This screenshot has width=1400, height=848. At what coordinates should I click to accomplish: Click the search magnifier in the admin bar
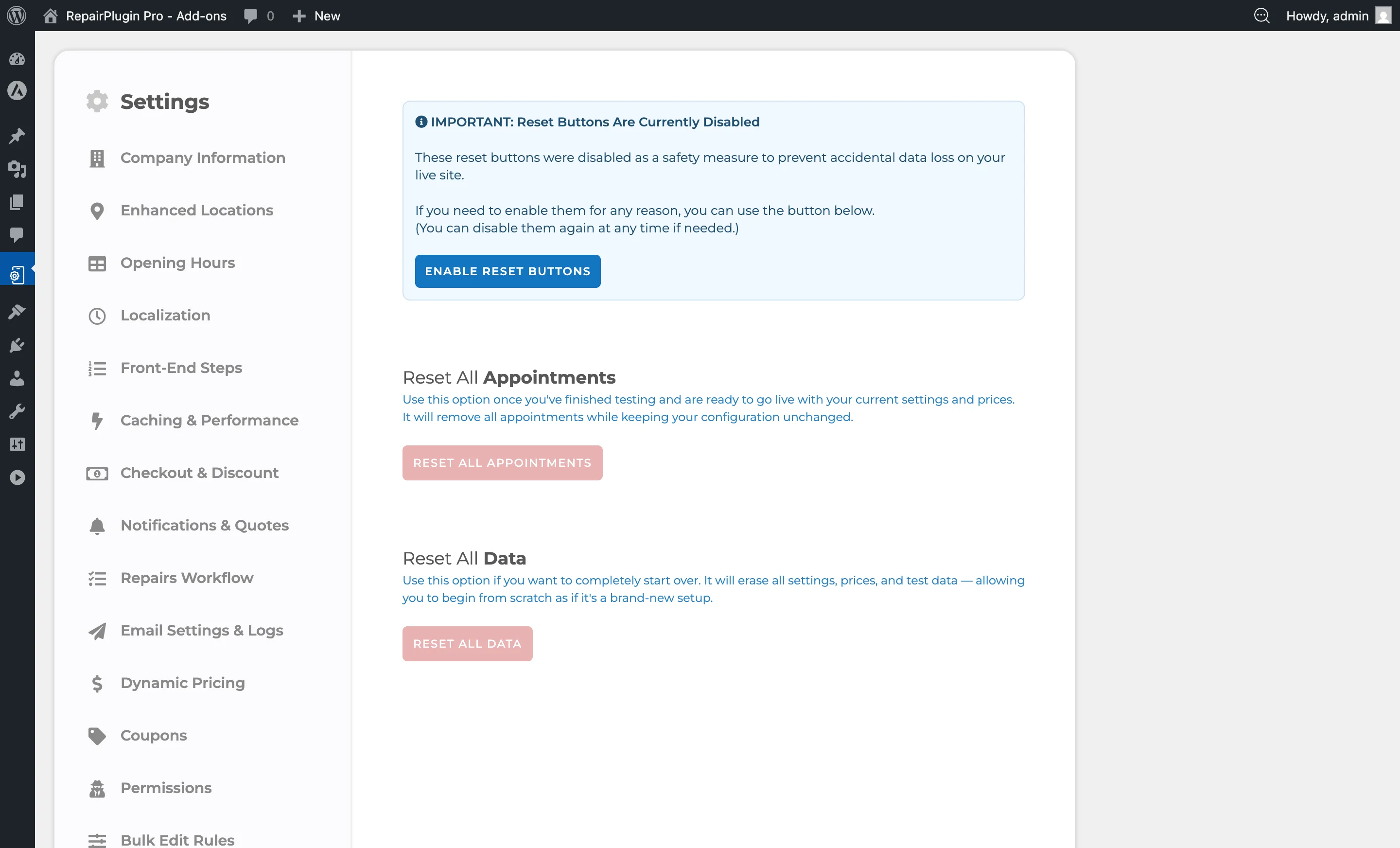click(x=1262, y=16)
